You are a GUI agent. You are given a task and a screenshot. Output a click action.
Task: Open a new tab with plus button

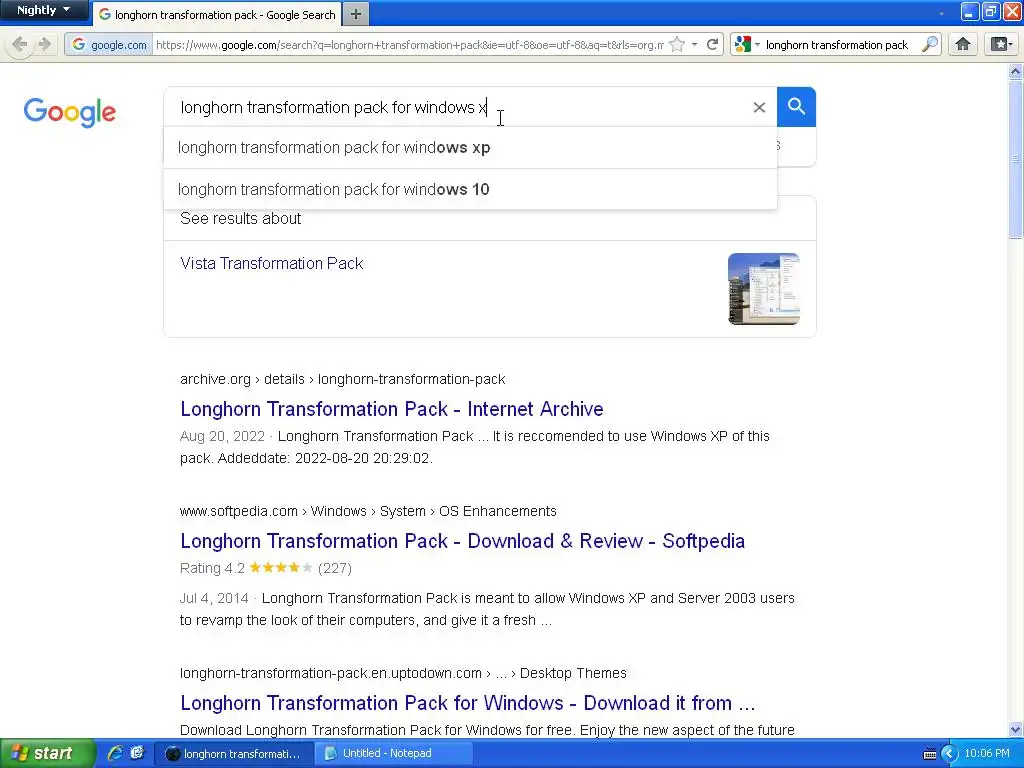[x=355, y=14]
